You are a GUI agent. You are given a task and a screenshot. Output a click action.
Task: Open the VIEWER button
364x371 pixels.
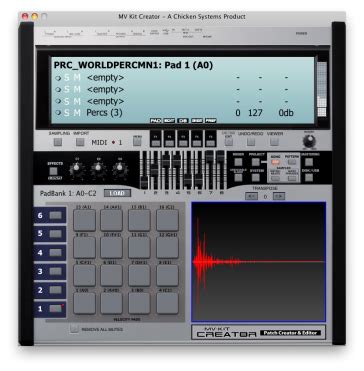[274, 142]
